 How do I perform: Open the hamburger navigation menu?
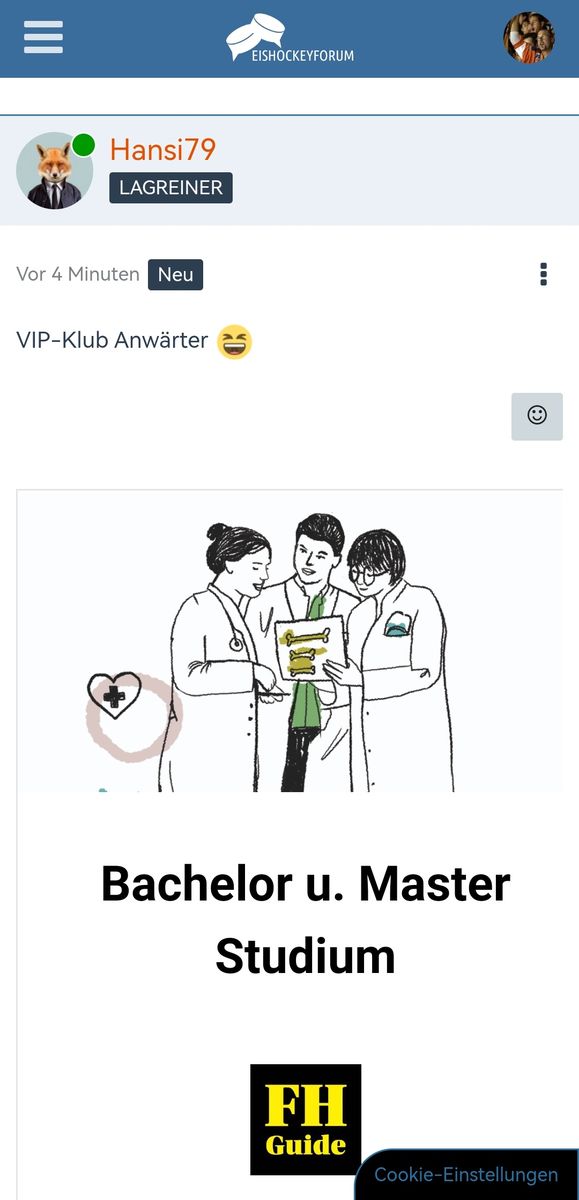pyautogui.click(x=43, y=38)
